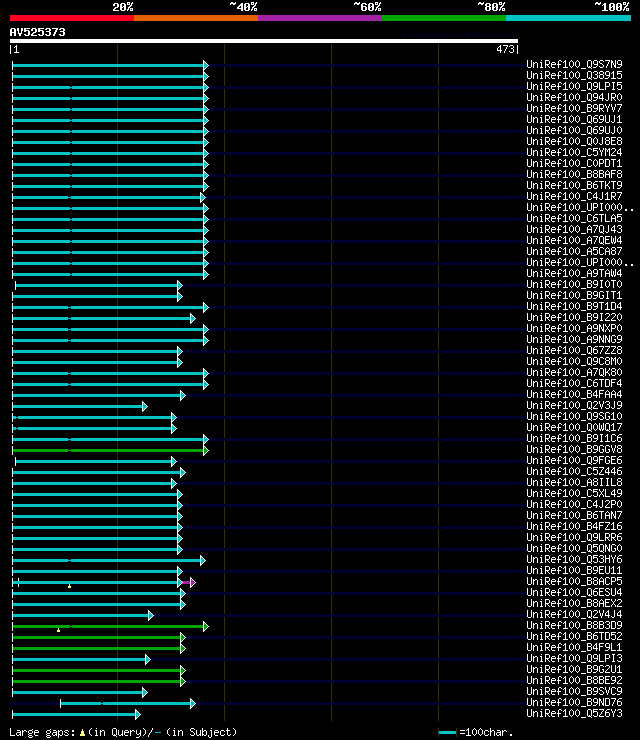Open the UniRef100_Q2V4J4 hit
The image size is (640, 740).
pos(574,614)
